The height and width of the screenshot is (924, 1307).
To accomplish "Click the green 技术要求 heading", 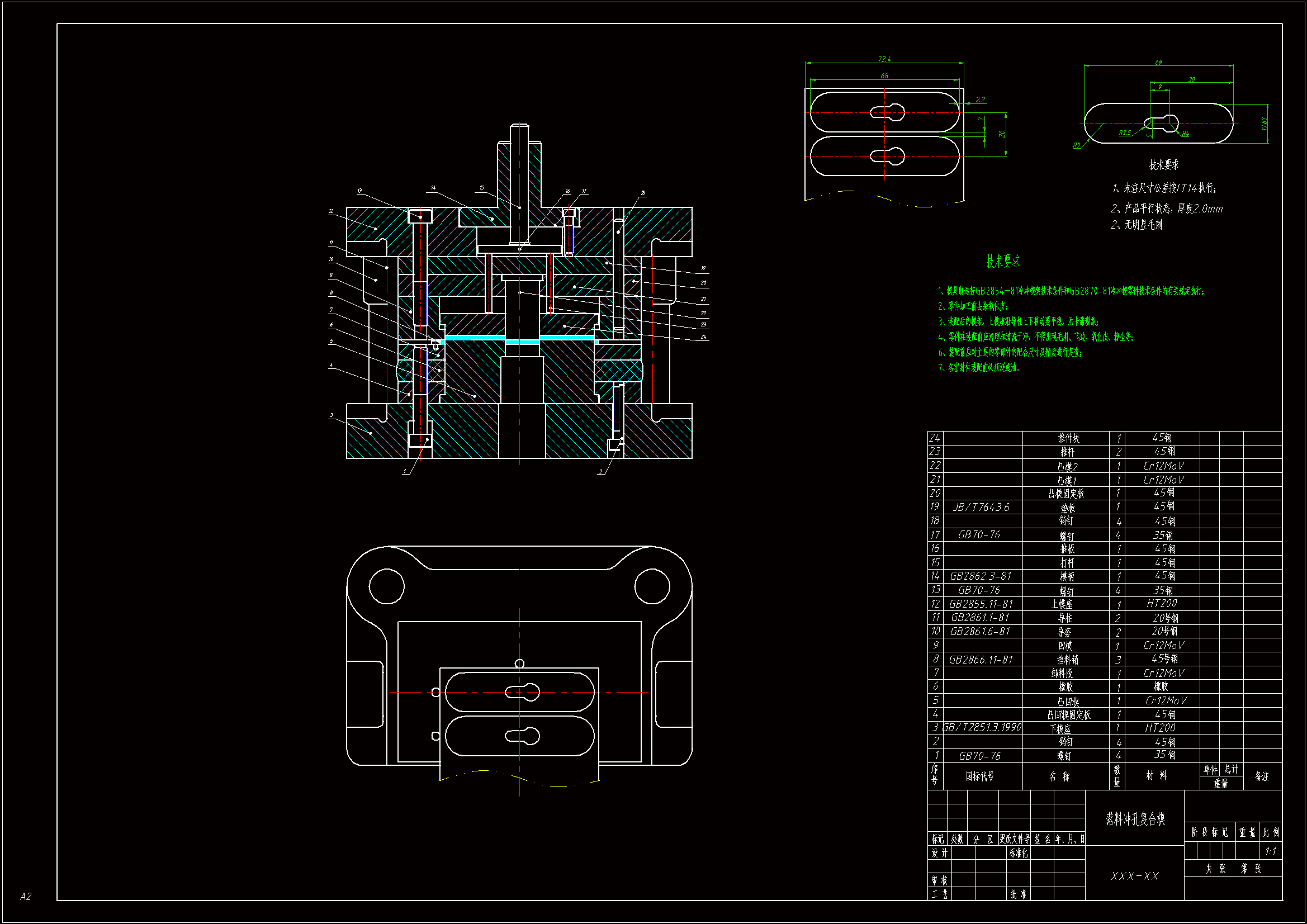I will click(1002, 261).
